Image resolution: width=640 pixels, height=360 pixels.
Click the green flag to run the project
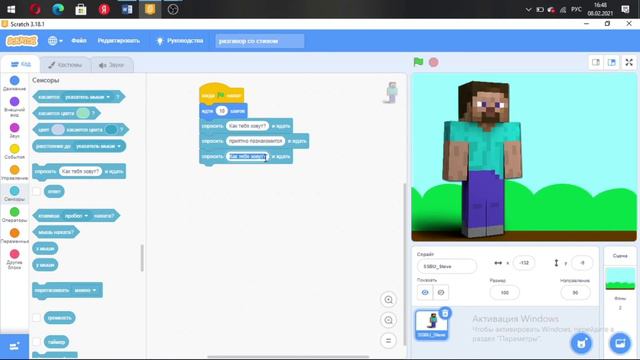point(418,62)
